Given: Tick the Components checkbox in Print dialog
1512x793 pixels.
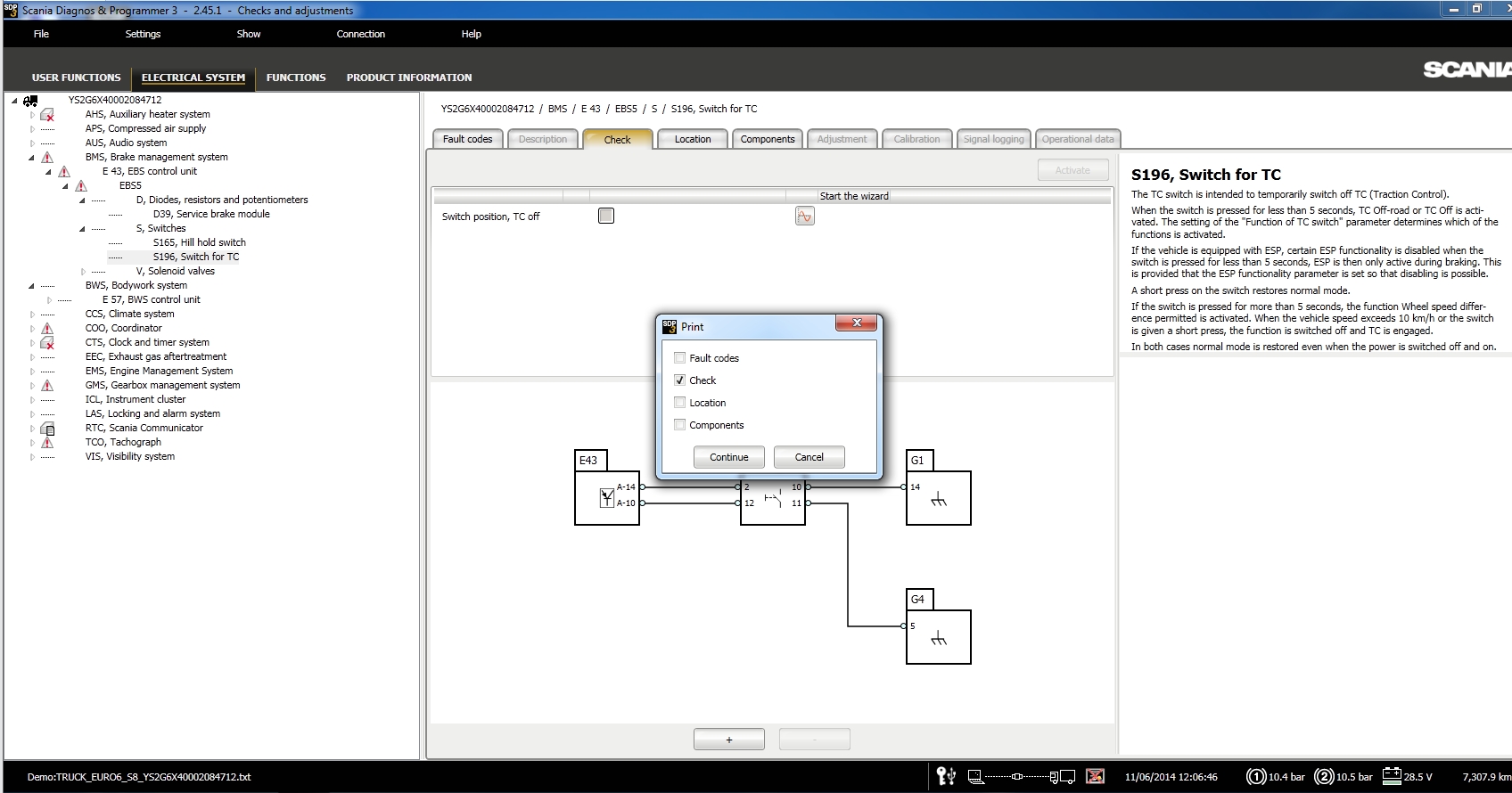Looking at the screenshot, I should coord(680,425).
